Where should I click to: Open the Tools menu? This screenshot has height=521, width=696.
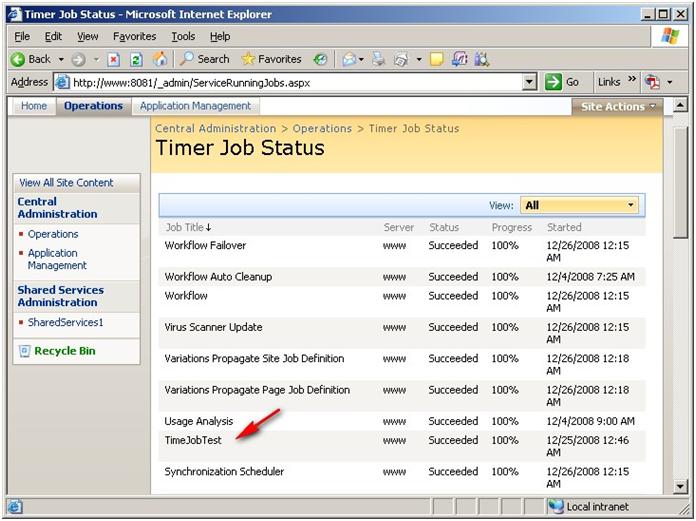click(183, 36)
